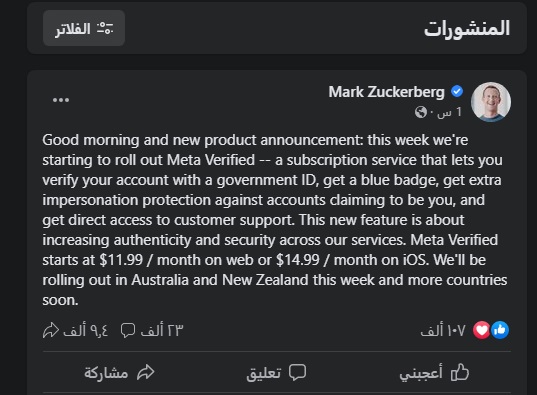Open the comments count ٢٣ ألف
This screenshot has width=537, height=395.
pos(162,330)
